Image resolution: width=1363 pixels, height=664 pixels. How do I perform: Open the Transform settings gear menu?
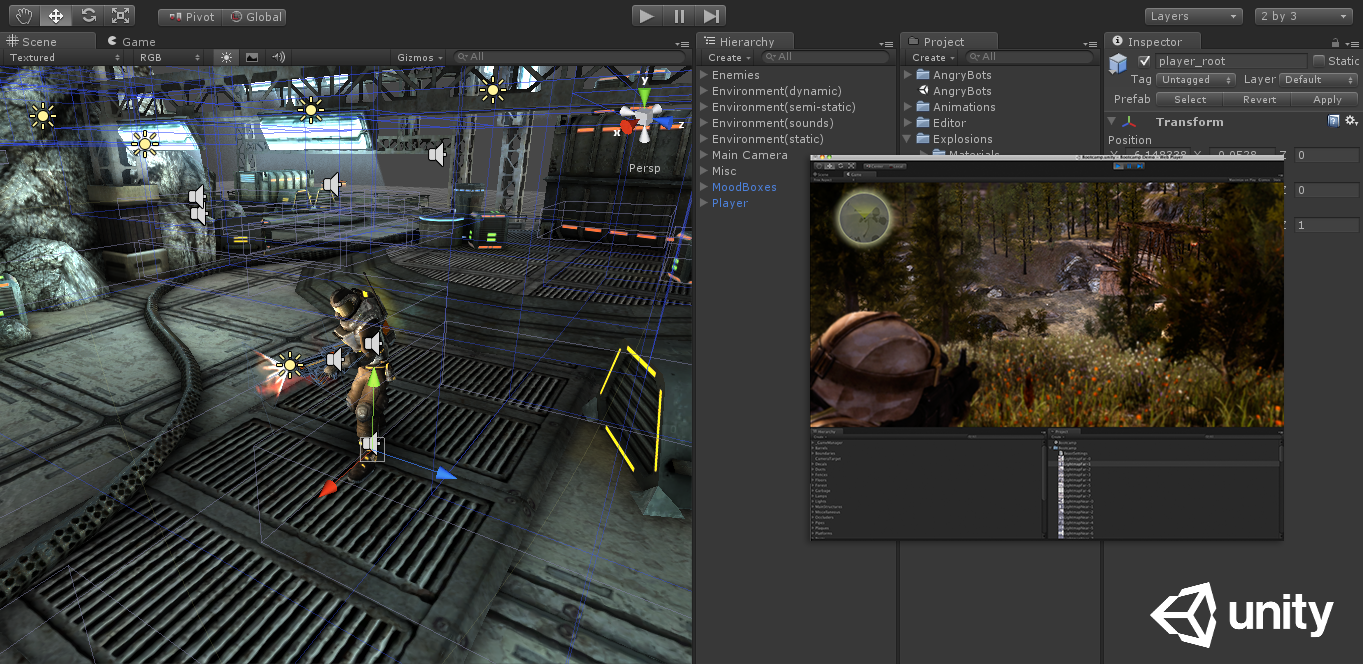1350,120
